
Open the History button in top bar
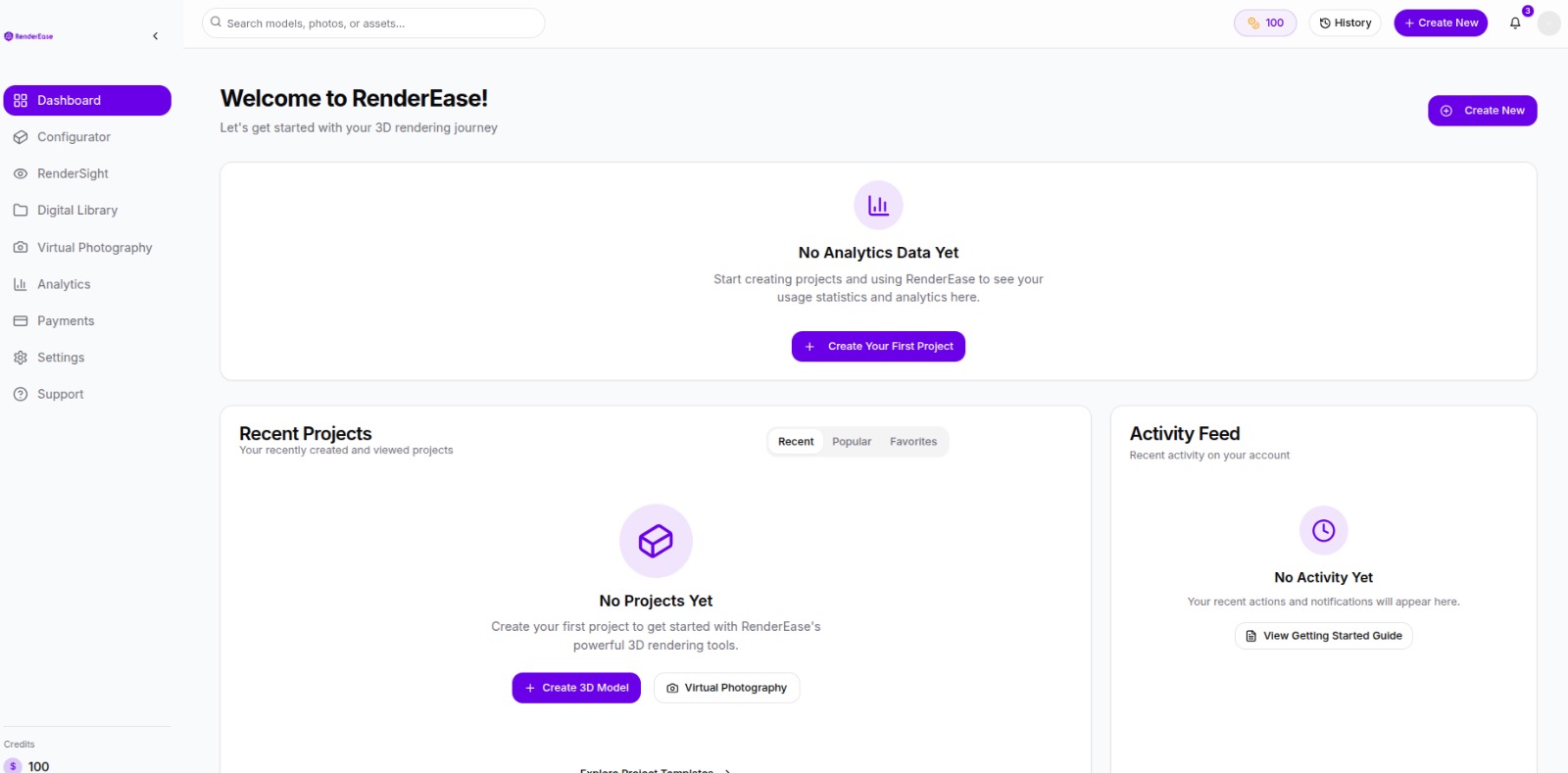[x=1345, y=24]
